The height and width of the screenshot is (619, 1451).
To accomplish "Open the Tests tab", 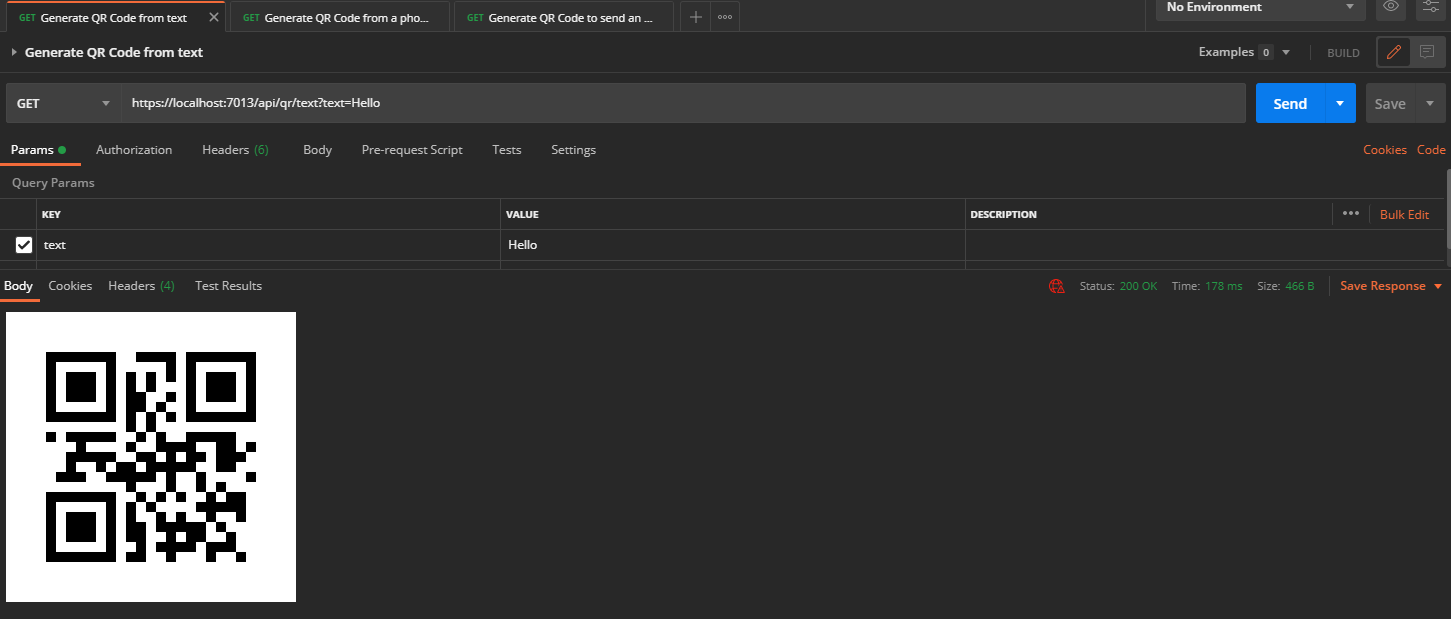I will [507, 150].
